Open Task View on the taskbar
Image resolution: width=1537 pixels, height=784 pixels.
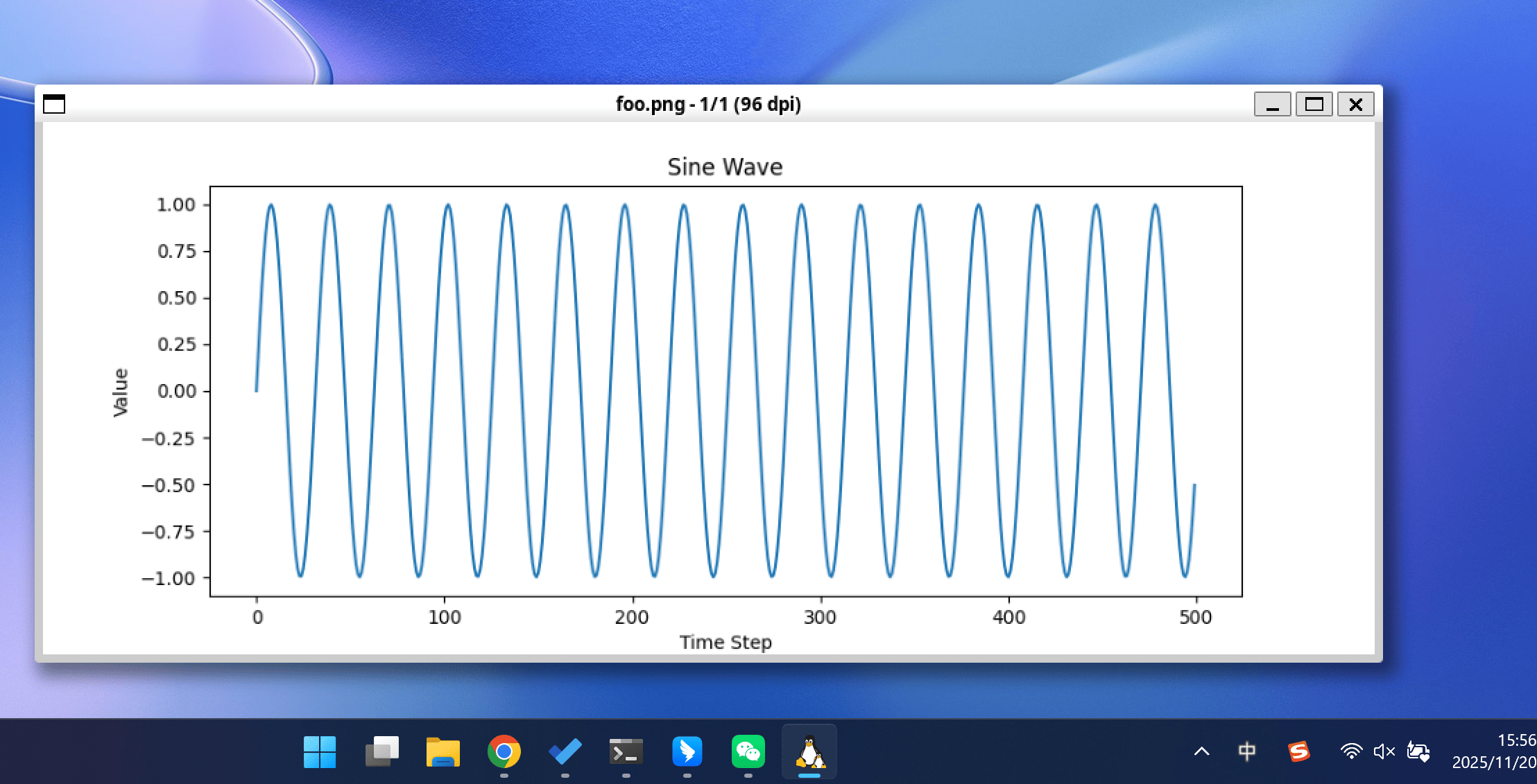click(x=381, y=752)
